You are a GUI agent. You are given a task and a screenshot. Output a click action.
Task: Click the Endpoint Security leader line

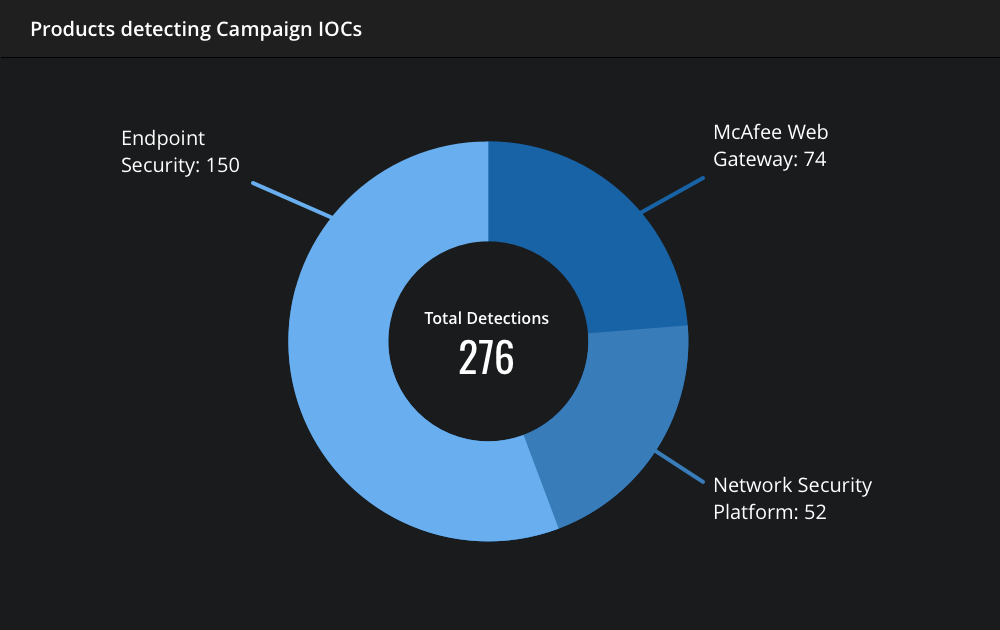click(x=291, y=200)
